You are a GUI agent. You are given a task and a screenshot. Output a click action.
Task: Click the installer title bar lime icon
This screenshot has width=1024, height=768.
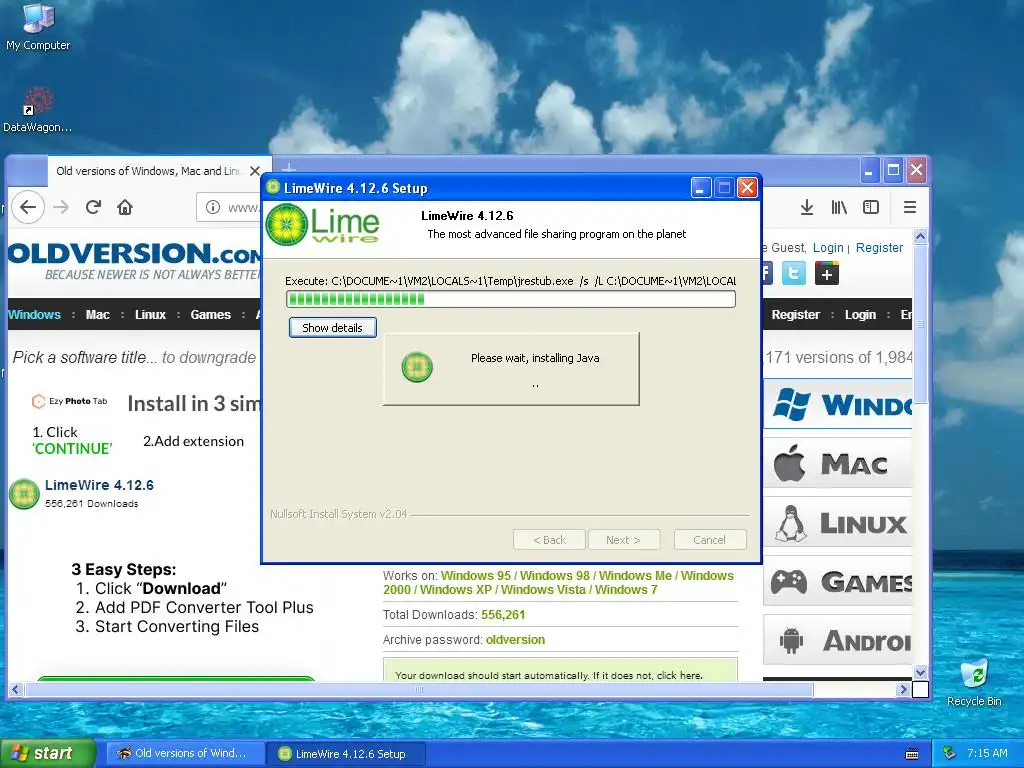274,187
